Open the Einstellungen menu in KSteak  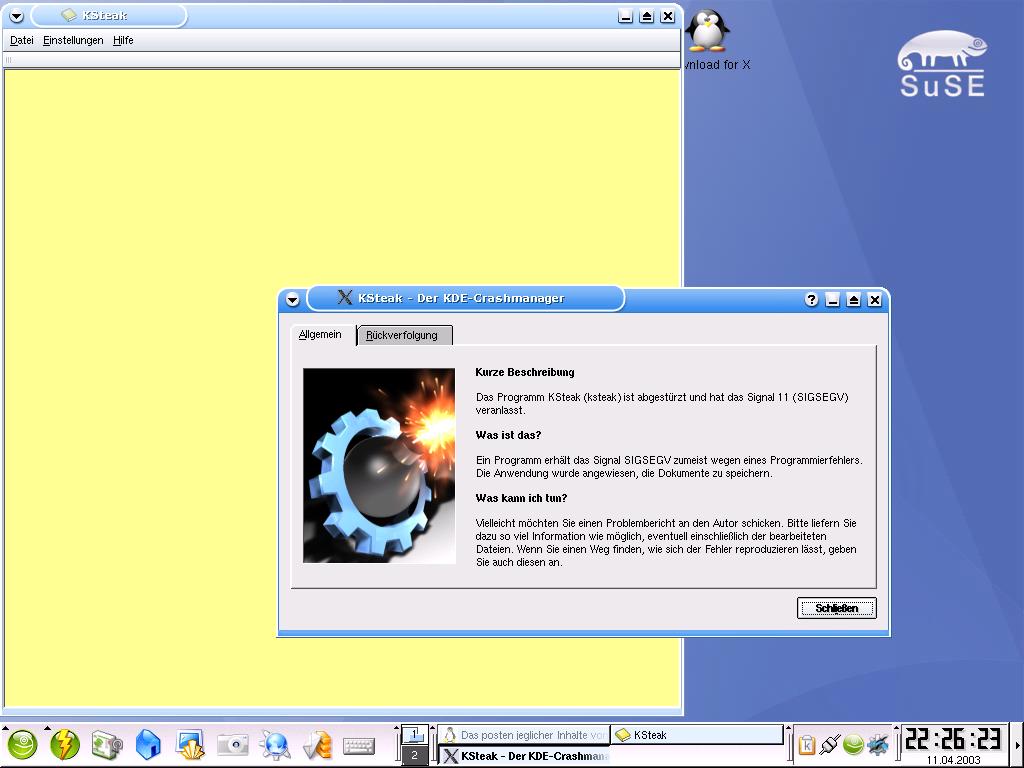click(x=73, y=40)
